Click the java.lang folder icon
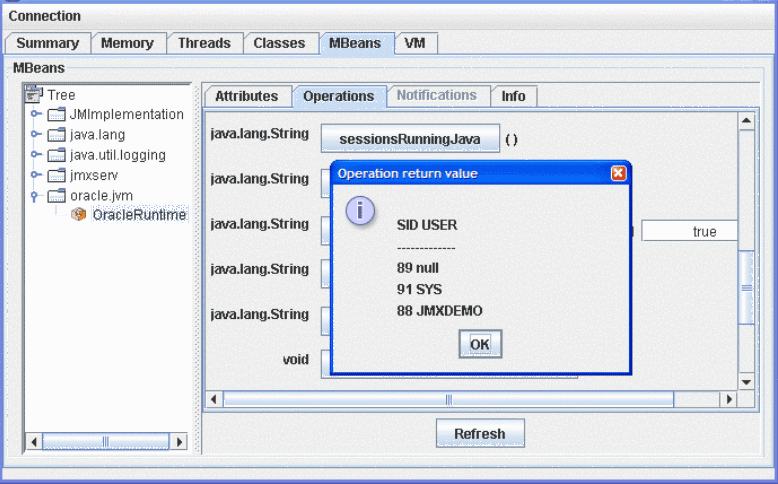 [56, 135]
